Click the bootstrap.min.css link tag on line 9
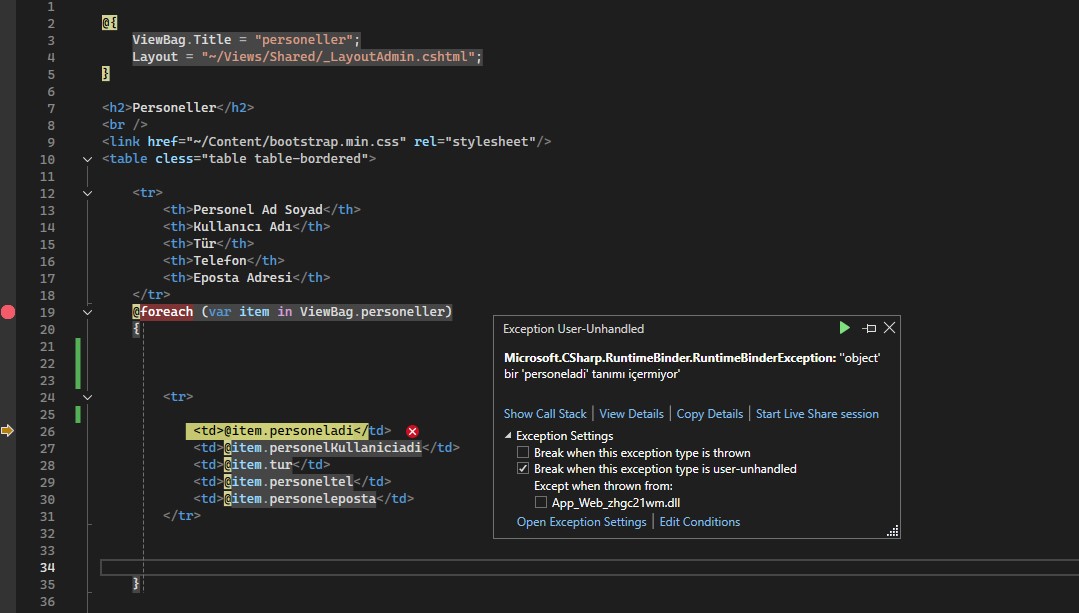Screen dimensions: 1079x613 (x=326, y=142)
